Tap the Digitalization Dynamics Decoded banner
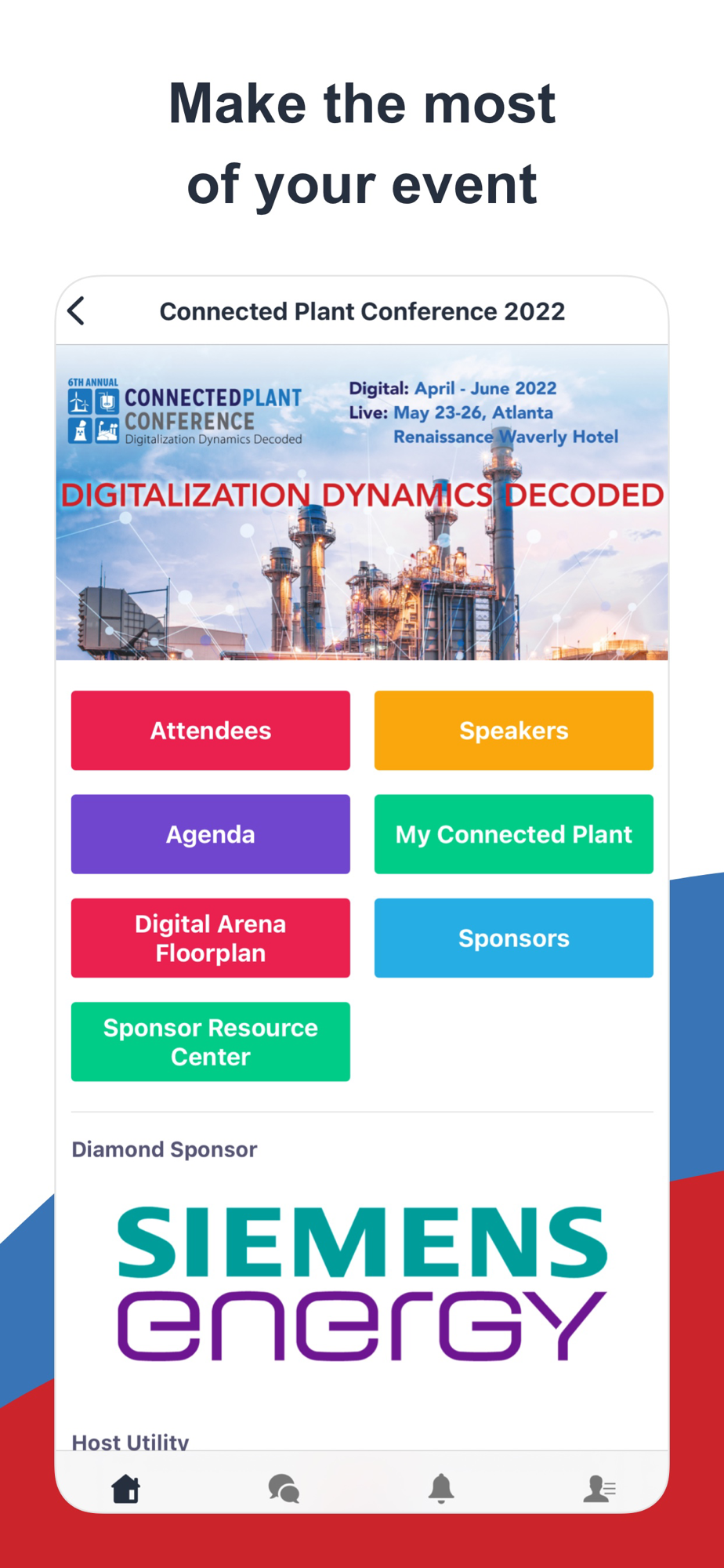The height and width of the screenshot is (1568, 724). pos(362,495)
